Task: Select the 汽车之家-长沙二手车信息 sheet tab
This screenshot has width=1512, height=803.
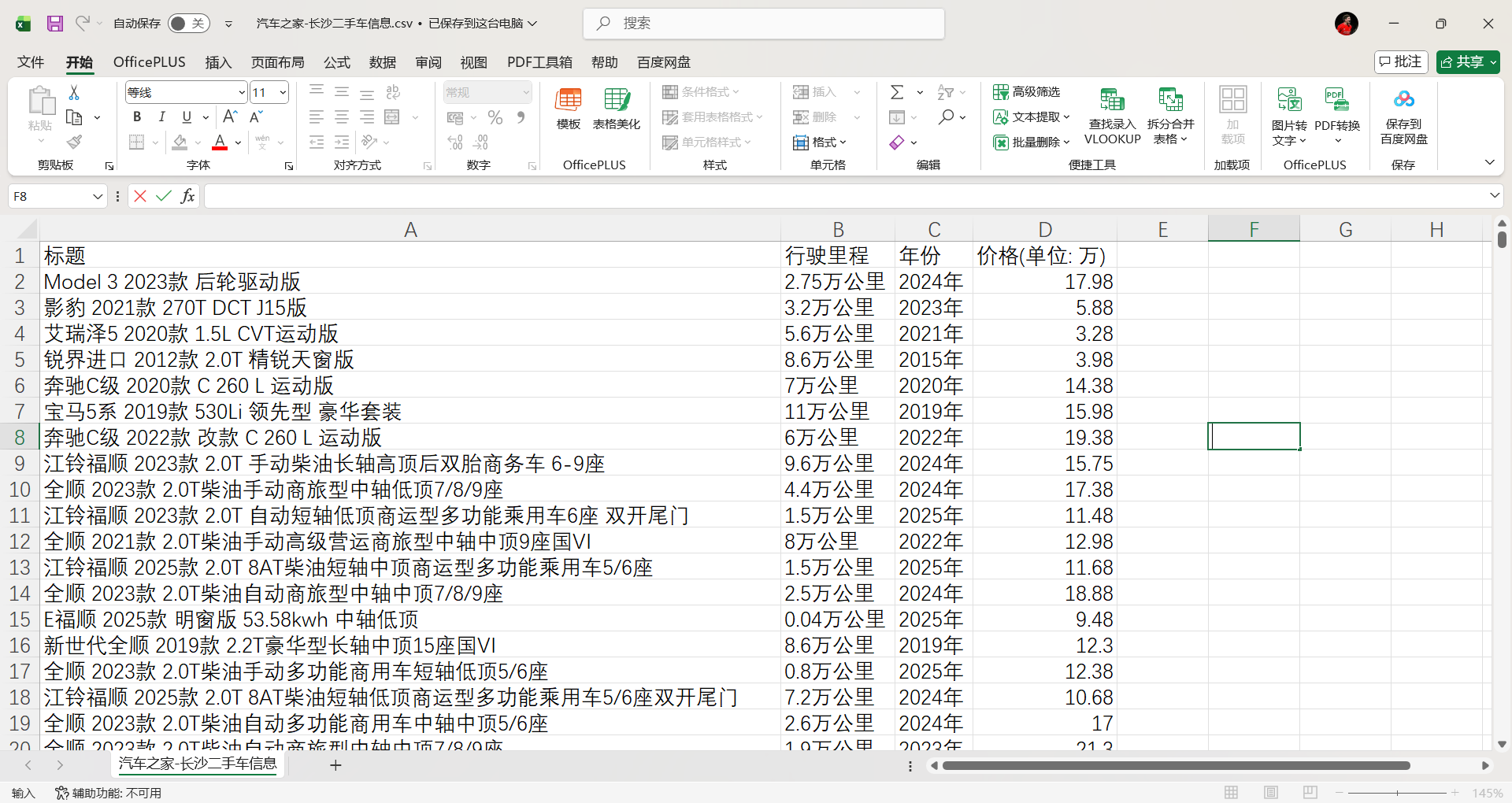Action: pyautogui.click(x=198, y=764)
